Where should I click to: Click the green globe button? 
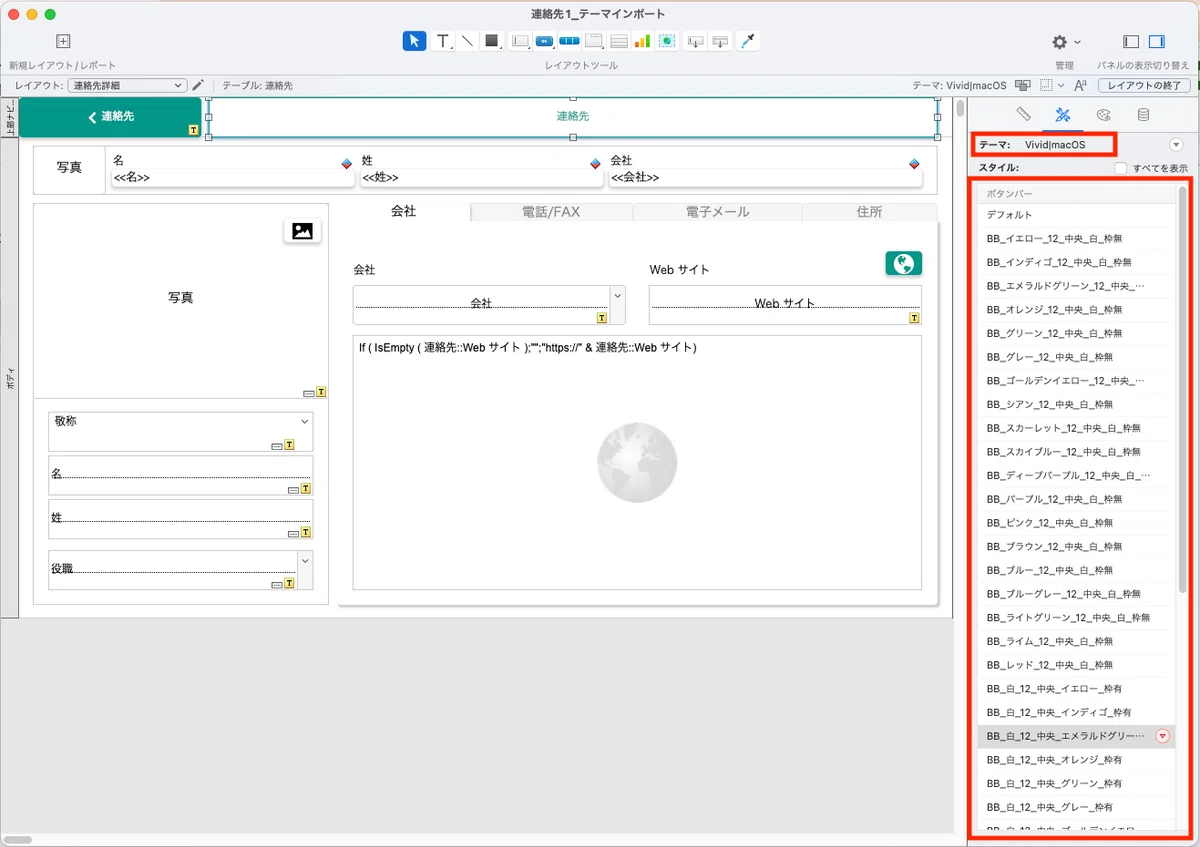click(x=904, y=263)
